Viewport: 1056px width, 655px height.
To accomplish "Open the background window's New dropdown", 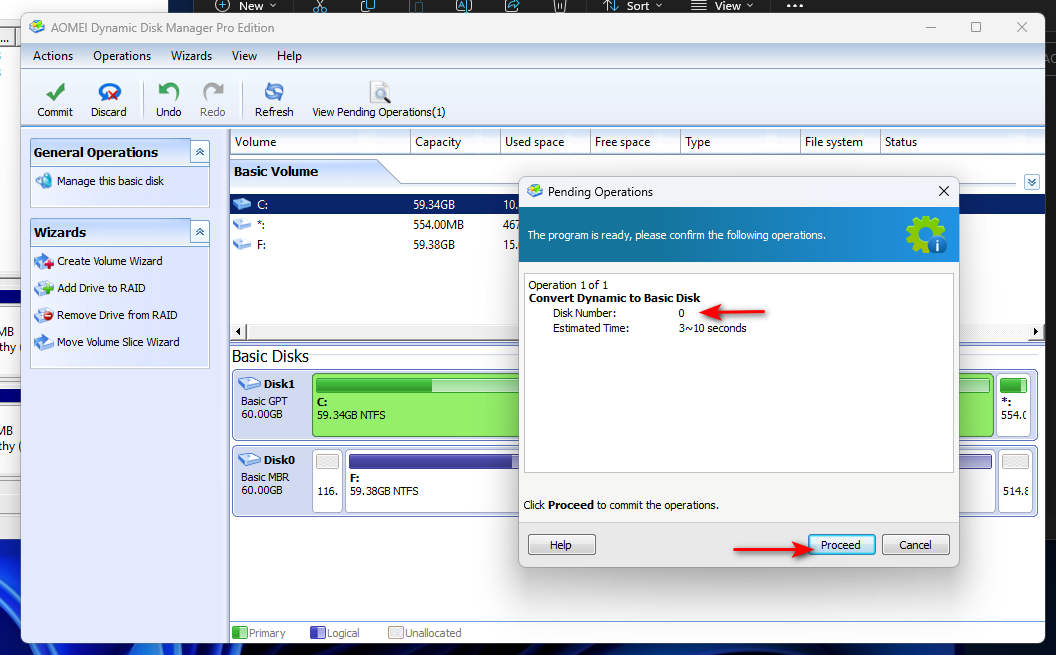I will coord(246,6).
